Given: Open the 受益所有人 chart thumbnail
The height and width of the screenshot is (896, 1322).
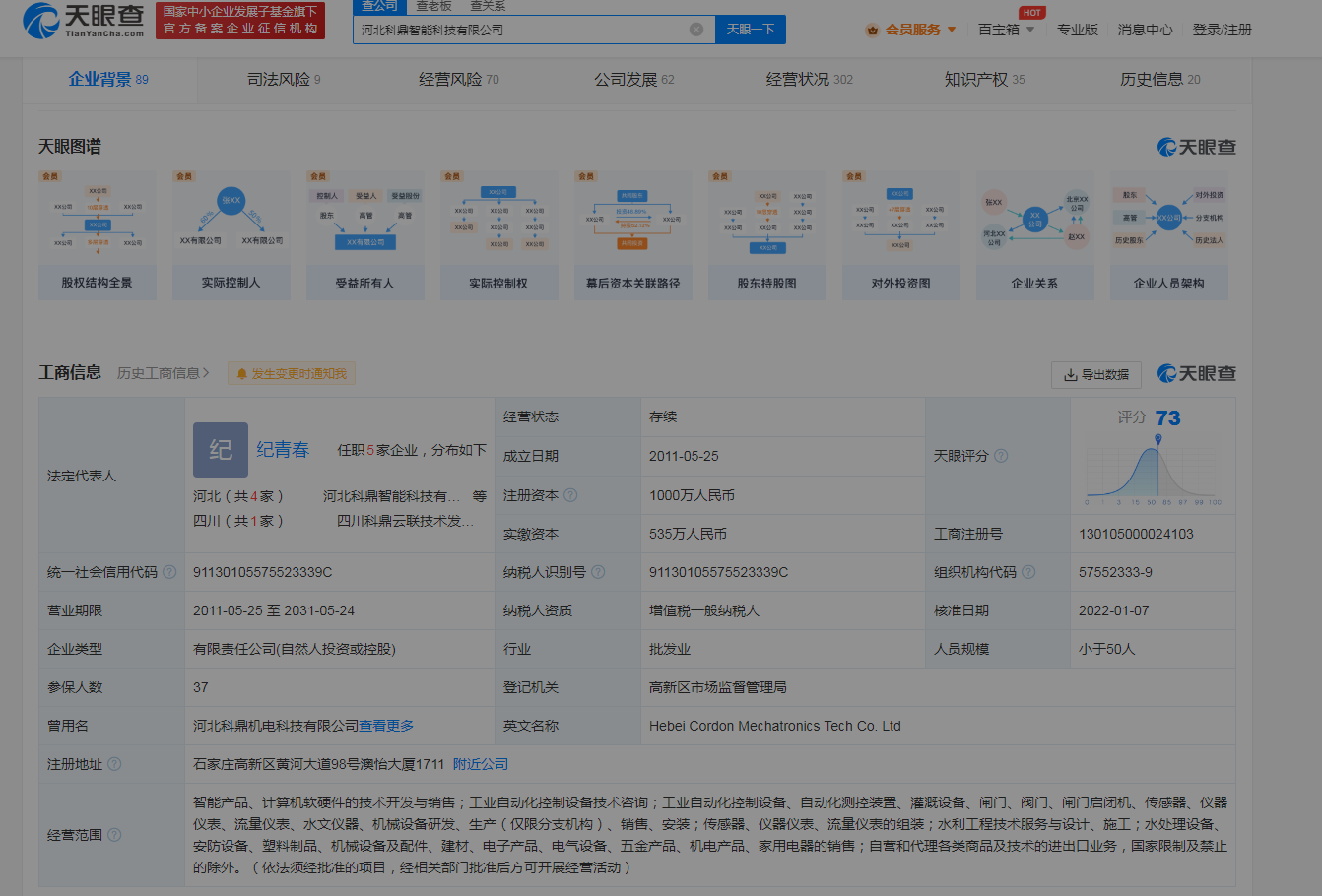Looking at the screenshot, I should click(364, 235).
